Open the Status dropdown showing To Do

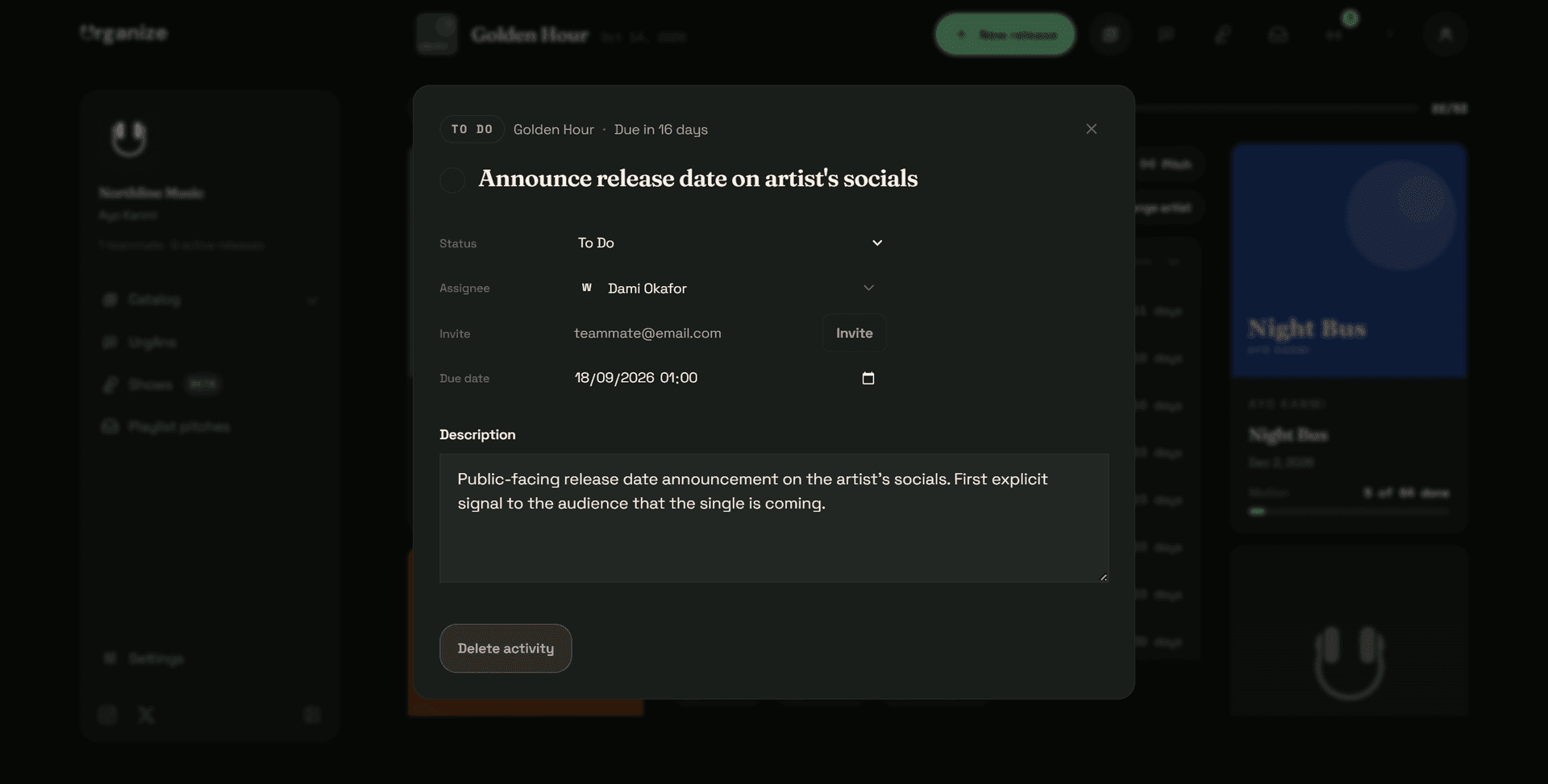coord(730,243)
